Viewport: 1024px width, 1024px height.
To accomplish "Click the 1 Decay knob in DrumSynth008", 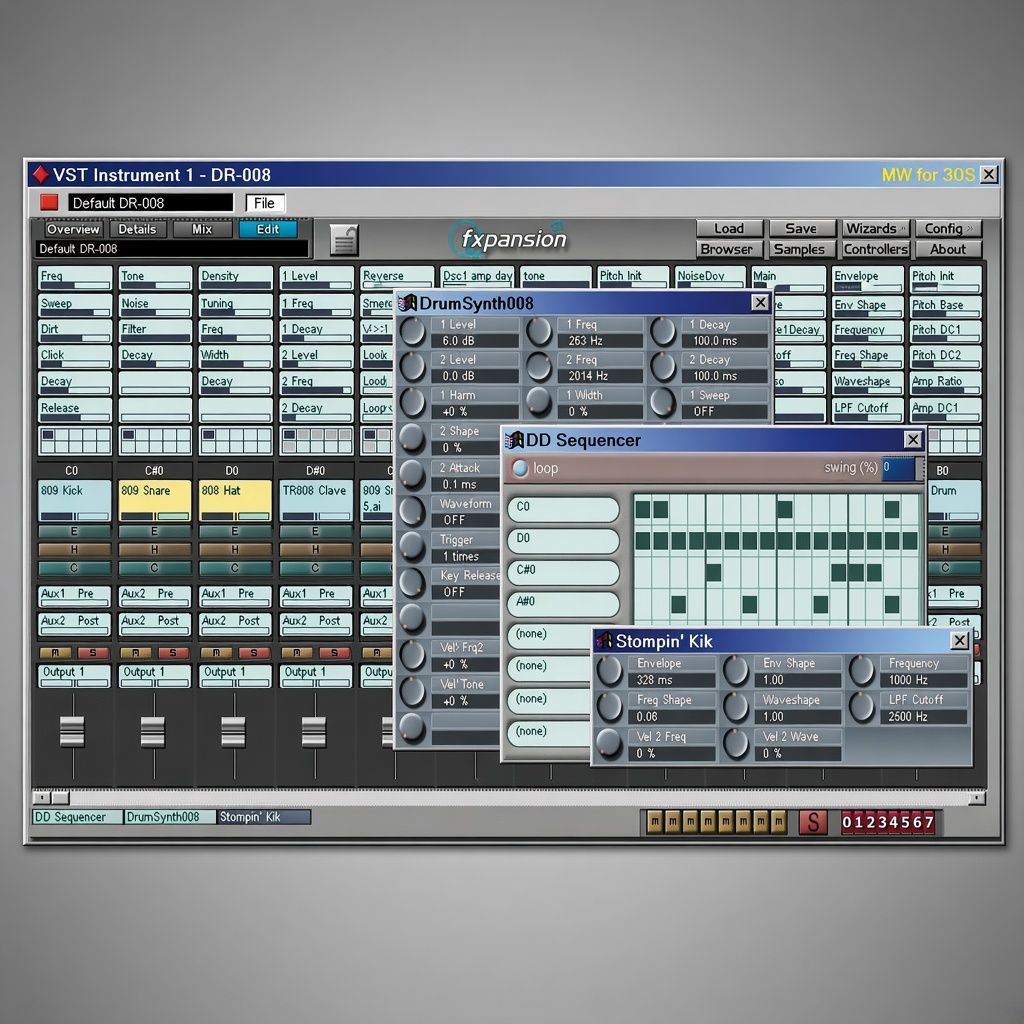I will point(663,331).
